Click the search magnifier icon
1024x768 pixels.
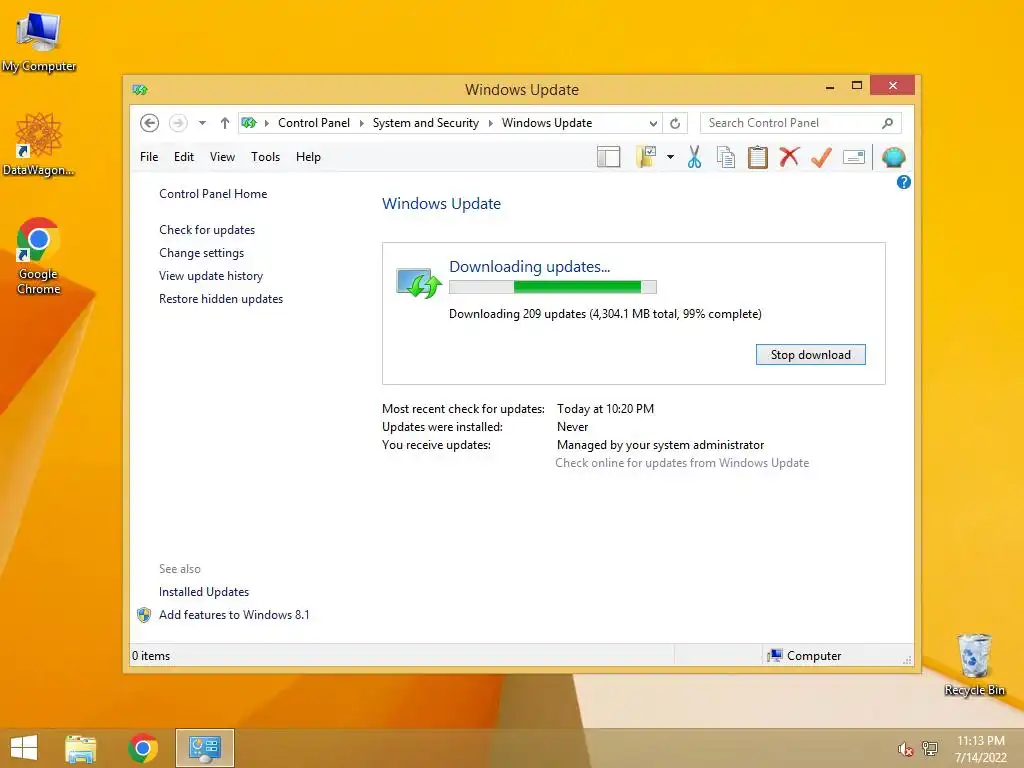coord(887,123)
